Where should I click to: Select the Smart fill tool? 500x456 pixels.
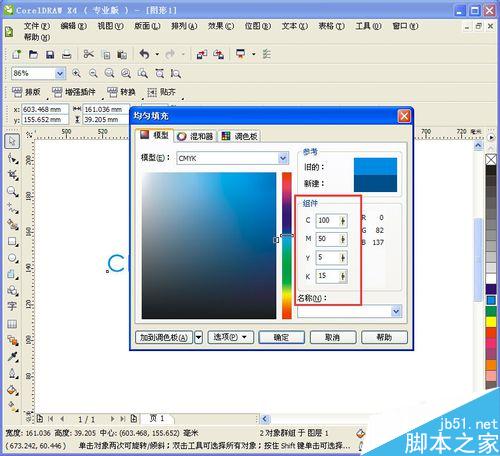point(13,224)
